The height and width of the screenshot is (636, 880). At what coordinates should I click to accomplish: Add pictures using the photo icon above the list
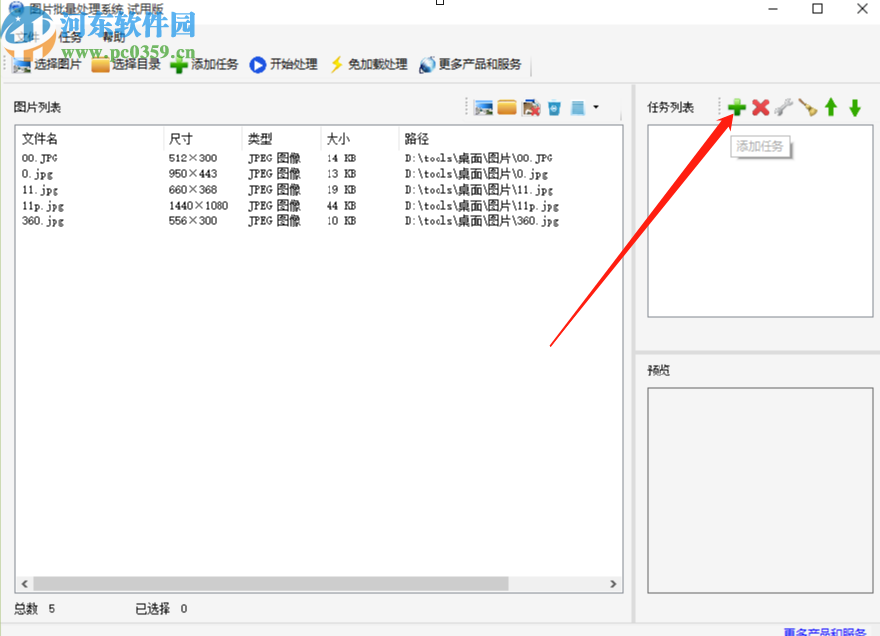click(483, 107)
